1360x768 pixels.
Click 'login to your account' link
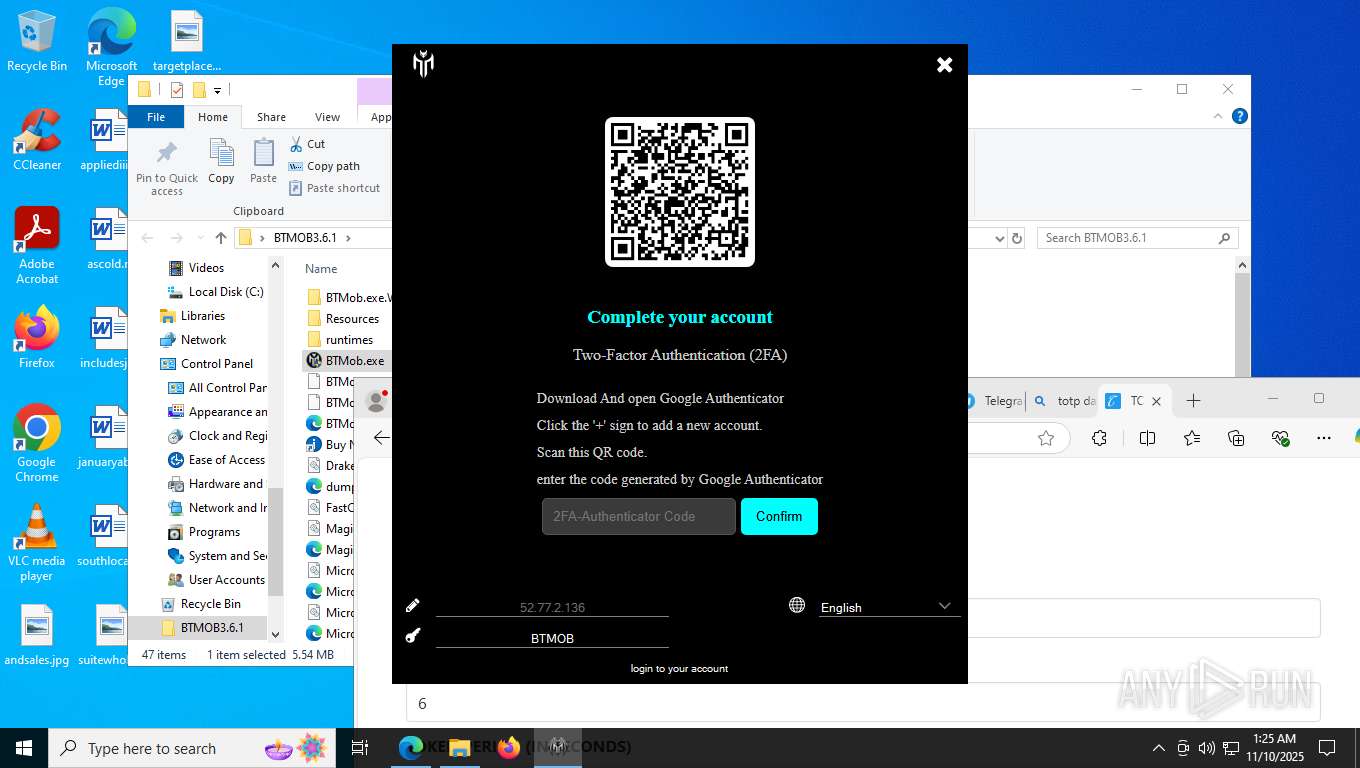pyautogui.click(x=679, y=668)
